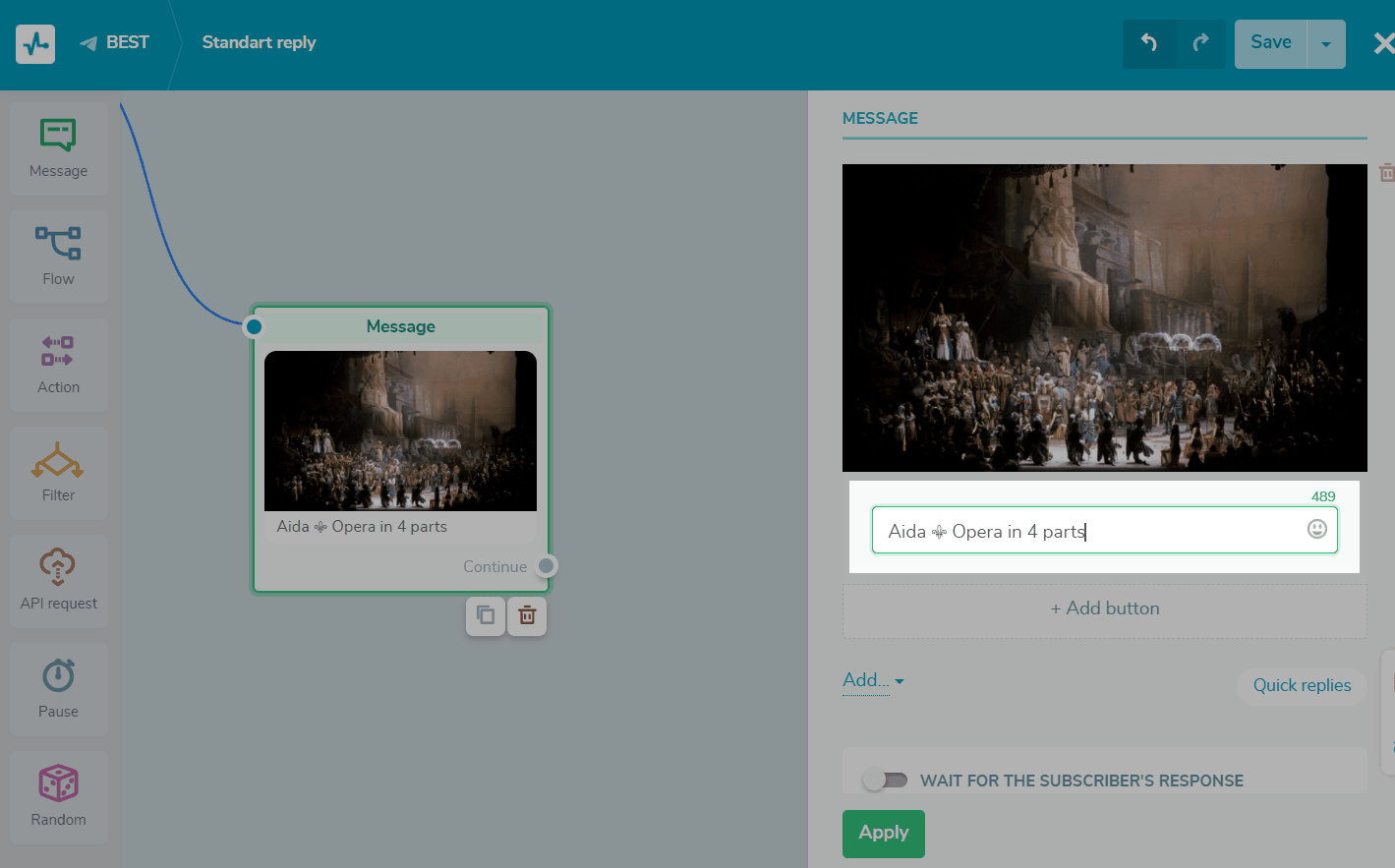This screenshot has height=868, width=1395.
Task: Click the Message node input connector dot
Action: [254, 326]
